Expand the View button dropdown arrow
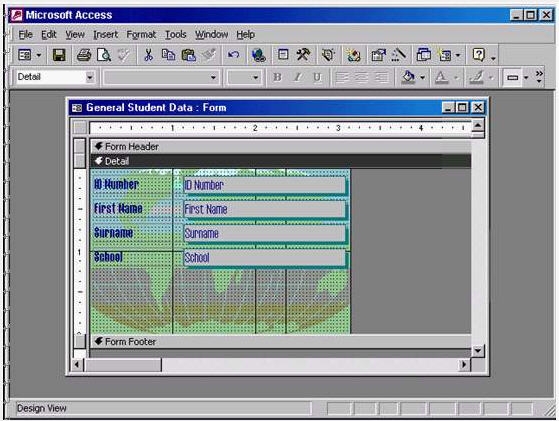This screenshot has height=421, width=559. coord(39,55)
